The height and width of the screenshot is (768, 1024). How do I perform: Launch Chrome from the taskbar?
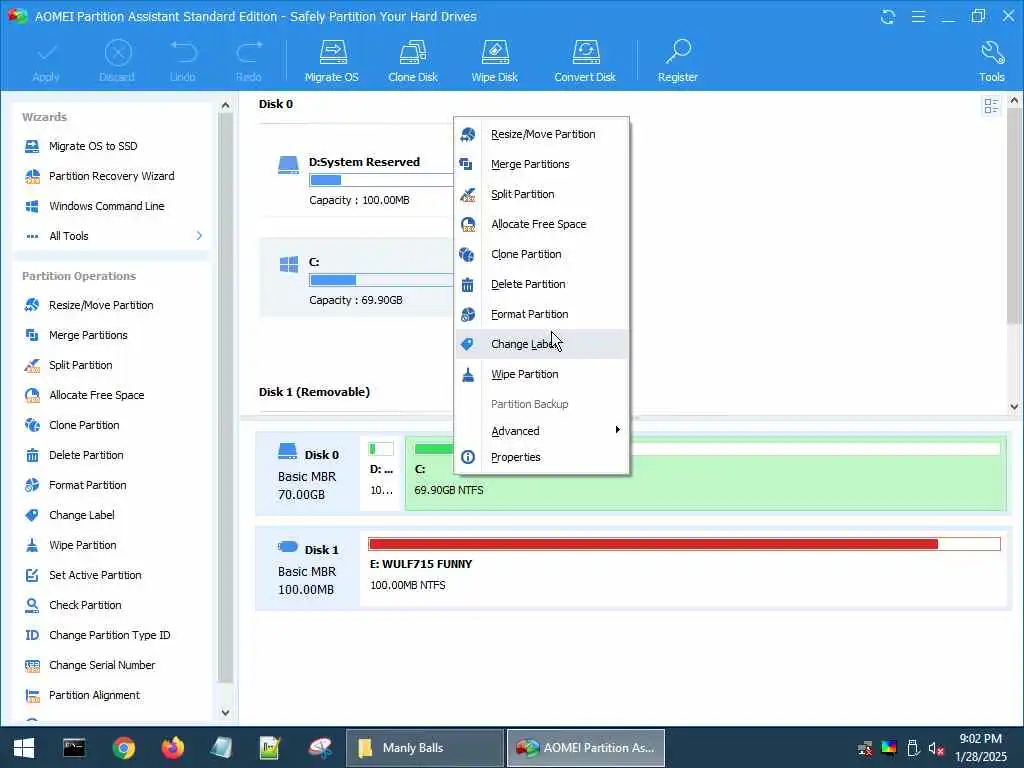[123, 748]
